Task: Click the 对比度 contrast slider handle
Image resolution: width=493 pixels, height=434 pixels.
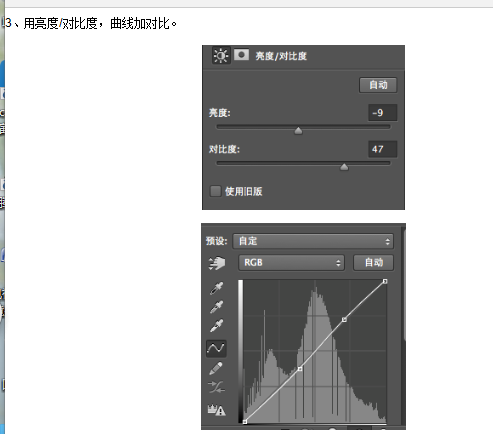Action: click(344, 167)
